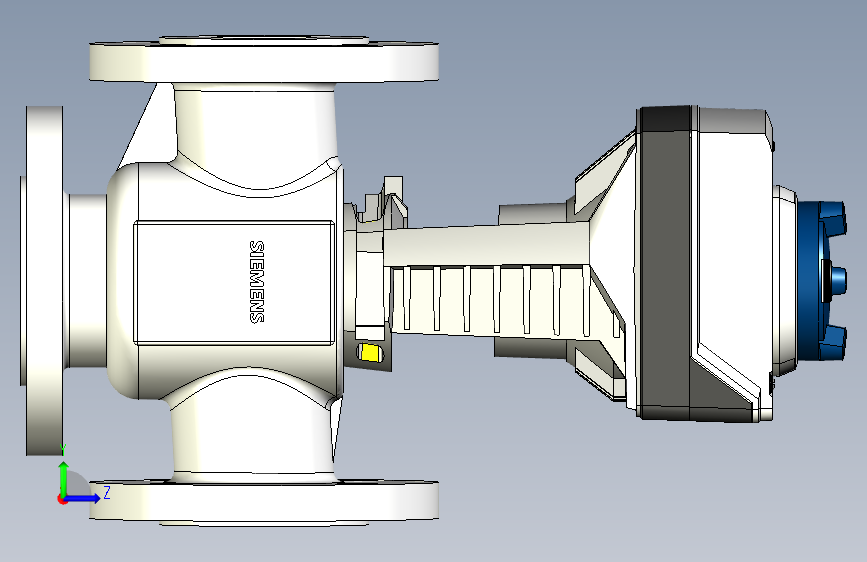Select the ribbed actuator yoke section
This screenshot has height=562, width=867.
point(498,299)
